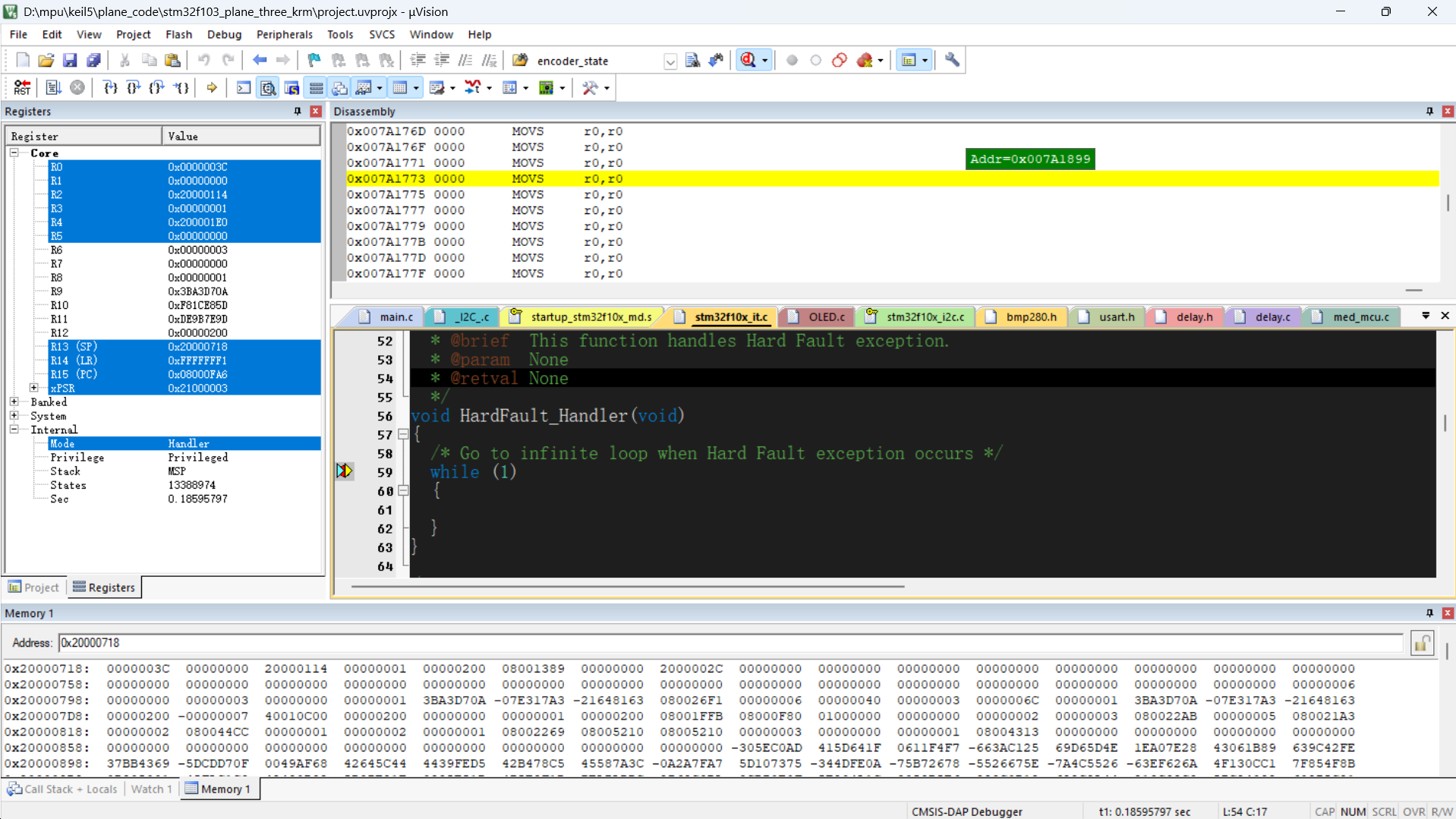Viewport: 1456px width, 819px height.
Task: Collapse the Internal register group
Action: 14,429
